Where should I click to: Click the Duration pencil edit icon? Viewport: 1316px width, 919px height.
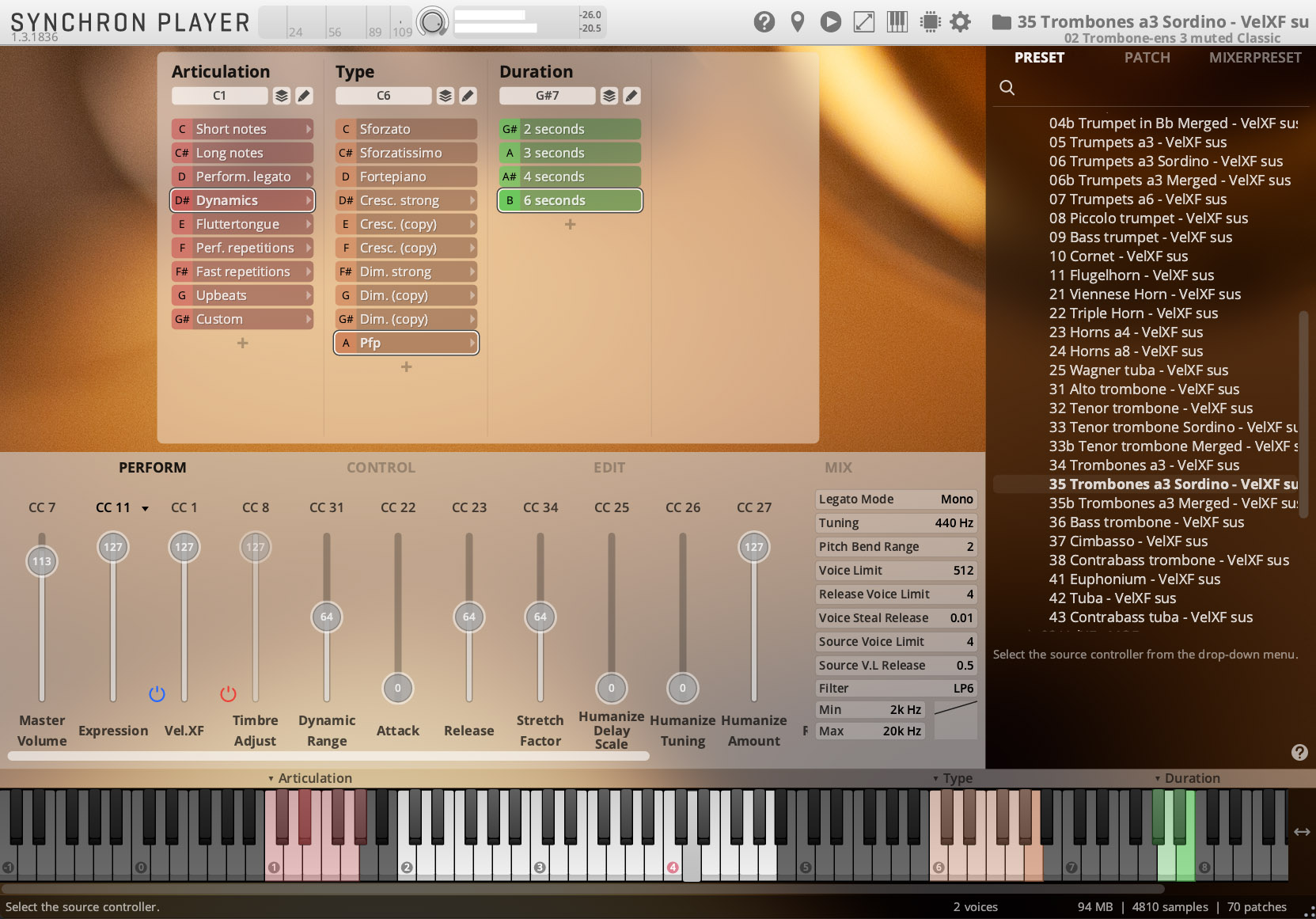pyautogui.click(x=631, y=96)
